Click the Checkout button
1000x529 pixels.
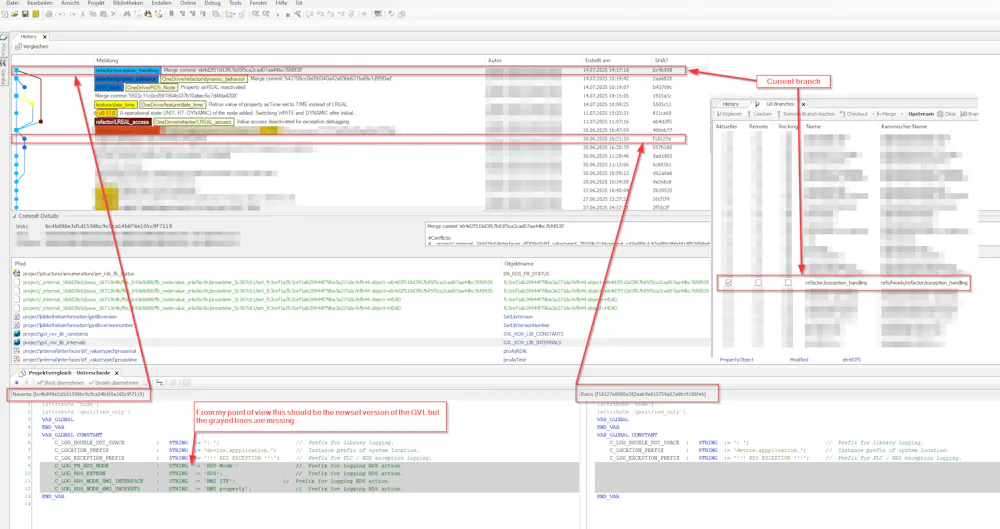coord(853,114)
